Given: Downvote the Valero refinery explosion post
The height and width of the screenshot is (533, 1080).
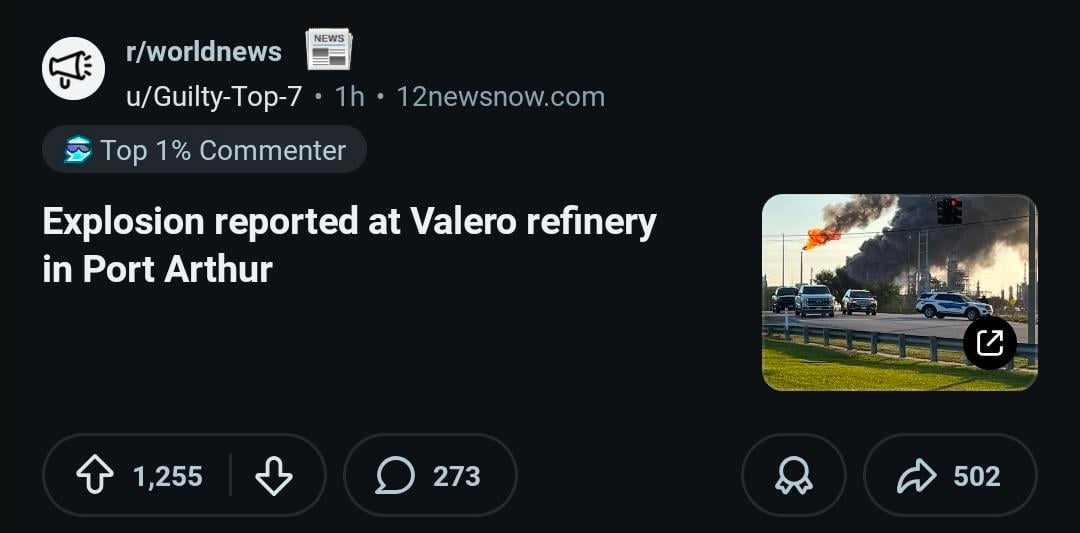Looking at the screenshot, I should click(x=273, y=476).
